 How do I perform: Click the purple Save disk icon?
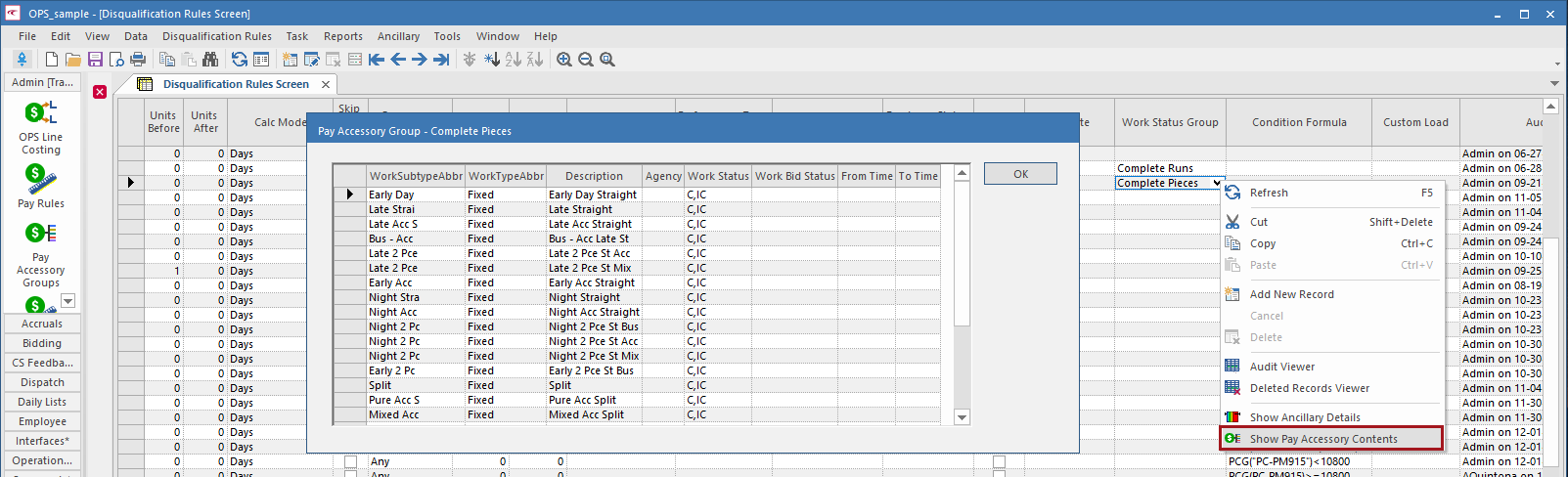click(x=95, y=60)
